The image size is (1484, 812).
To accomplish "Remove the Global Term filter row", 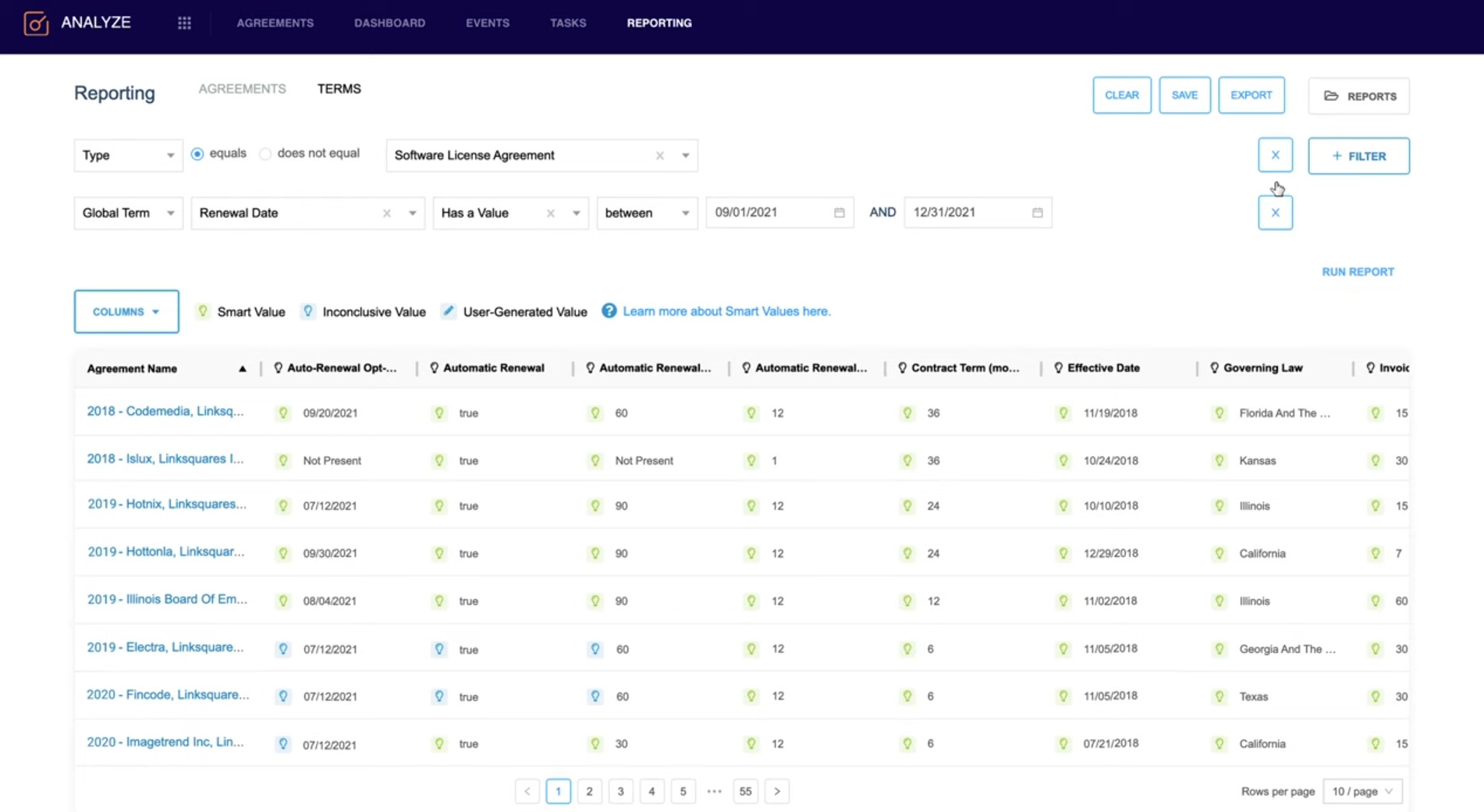I will coord(1275,212).
